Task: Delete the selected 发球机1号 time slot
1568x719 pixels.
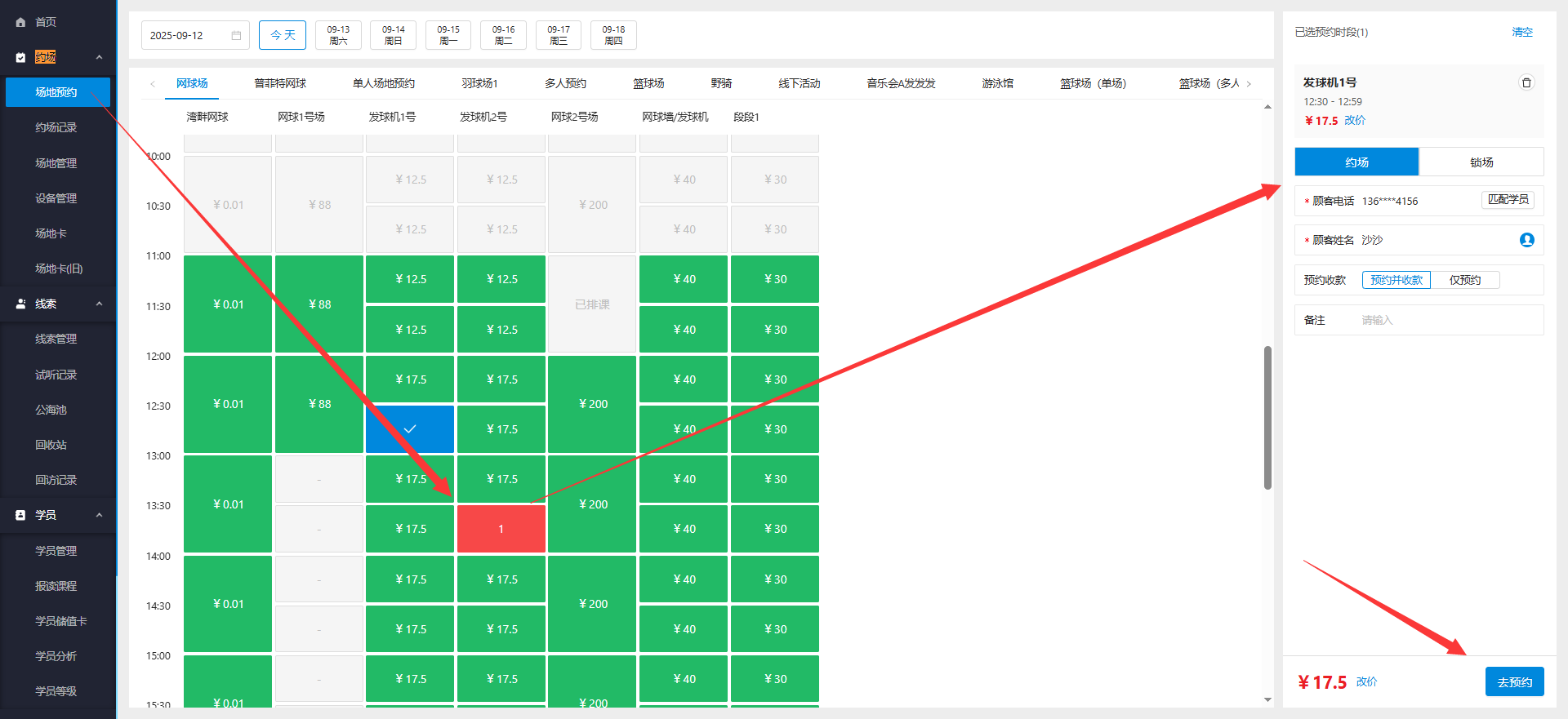Action: coord(1526,82)
